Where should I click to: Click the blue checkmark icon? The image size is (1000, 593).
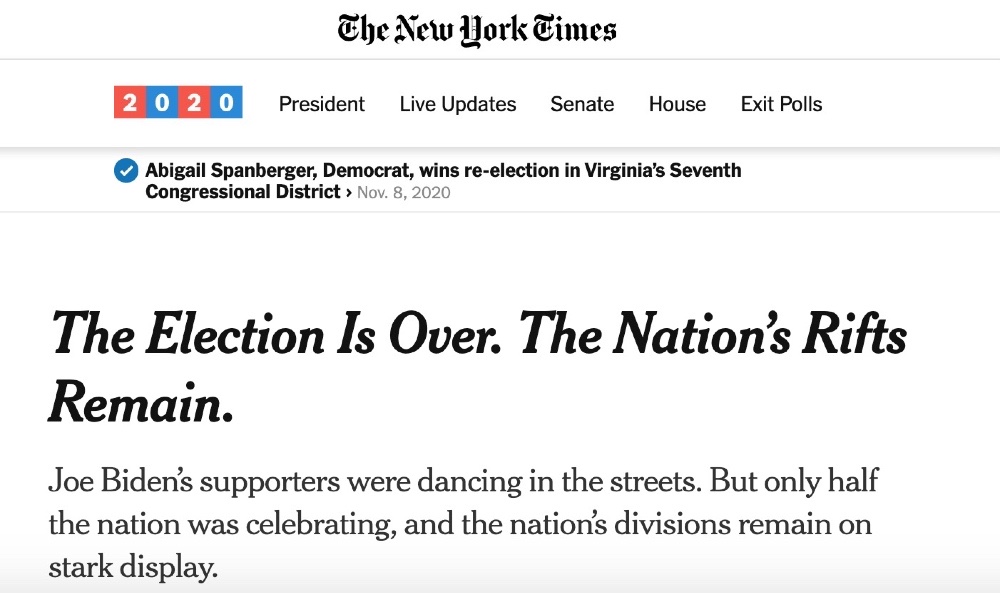pos(126,170)
